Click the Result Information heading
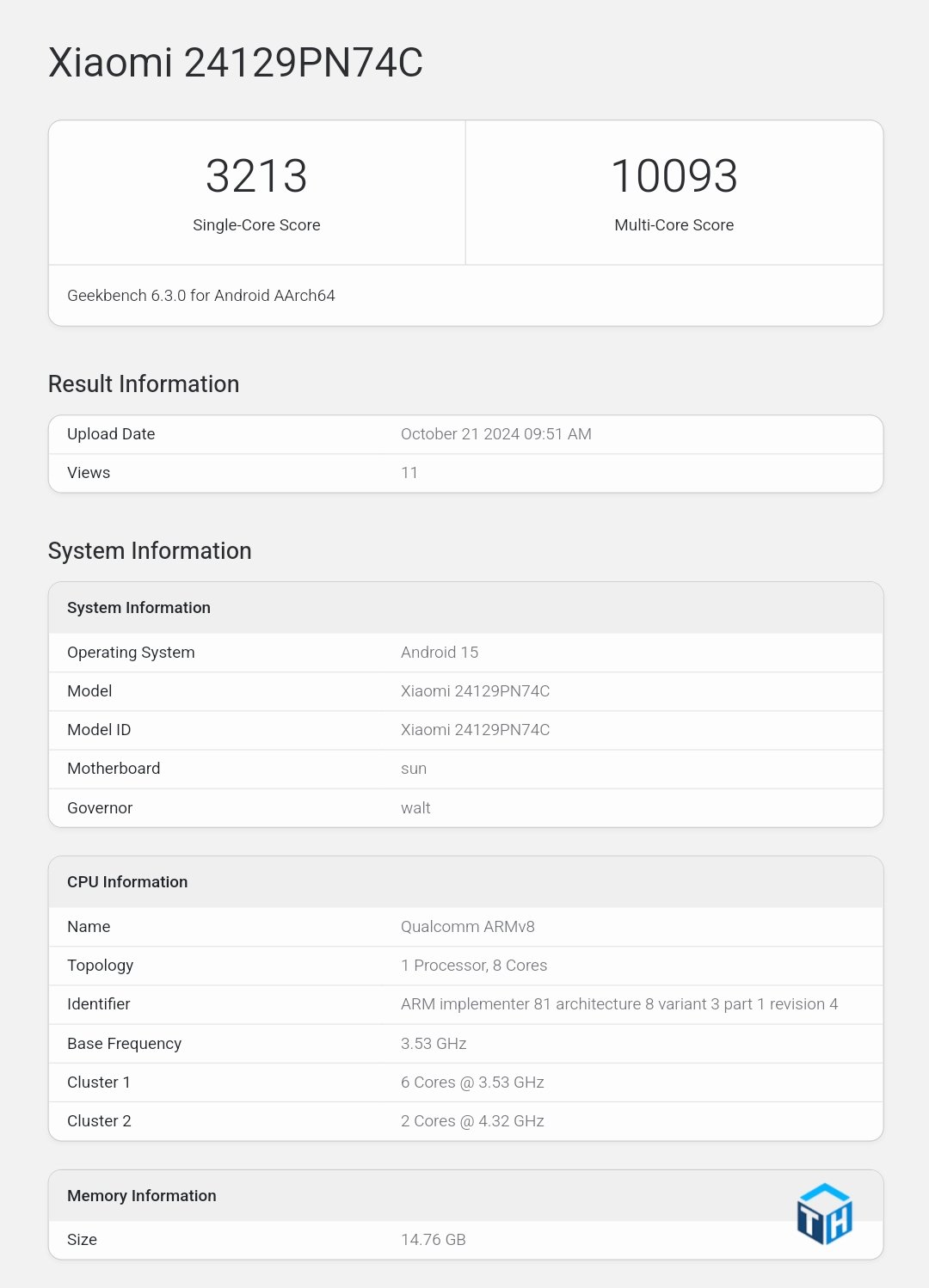The image size is (929, 1288). pos(144,384)
